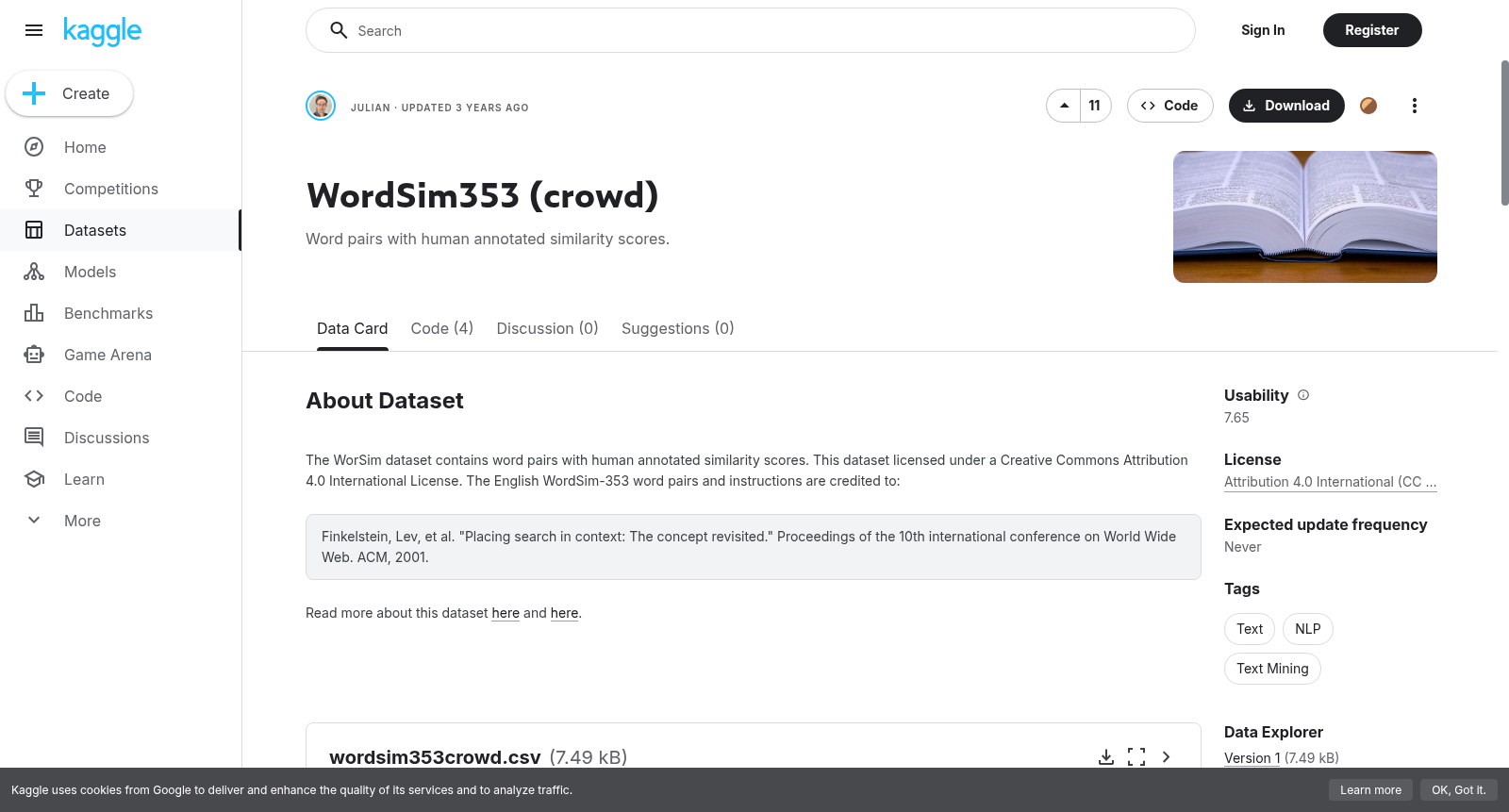Click the Game Arena robot icon
1509x812 pixels.
tap(34, 355)
